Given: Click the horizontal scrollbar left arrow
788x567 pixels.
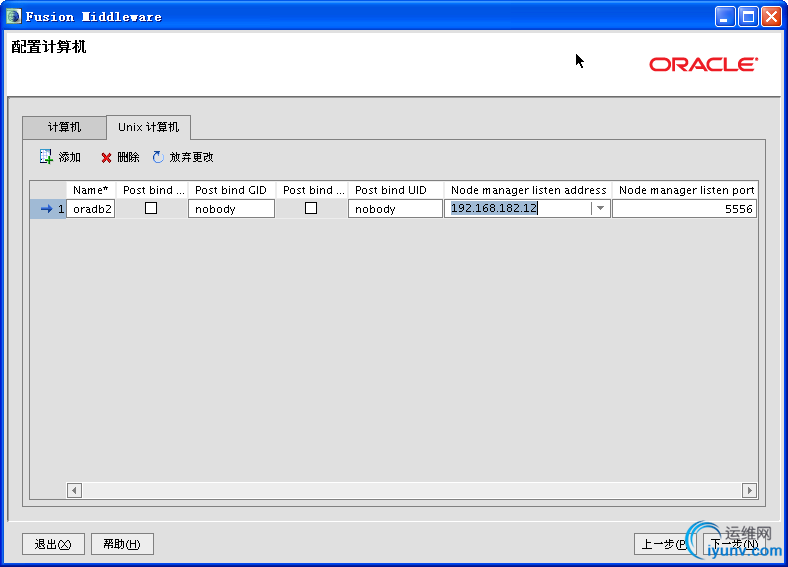Looking at the screenshot, I should 74,490.
